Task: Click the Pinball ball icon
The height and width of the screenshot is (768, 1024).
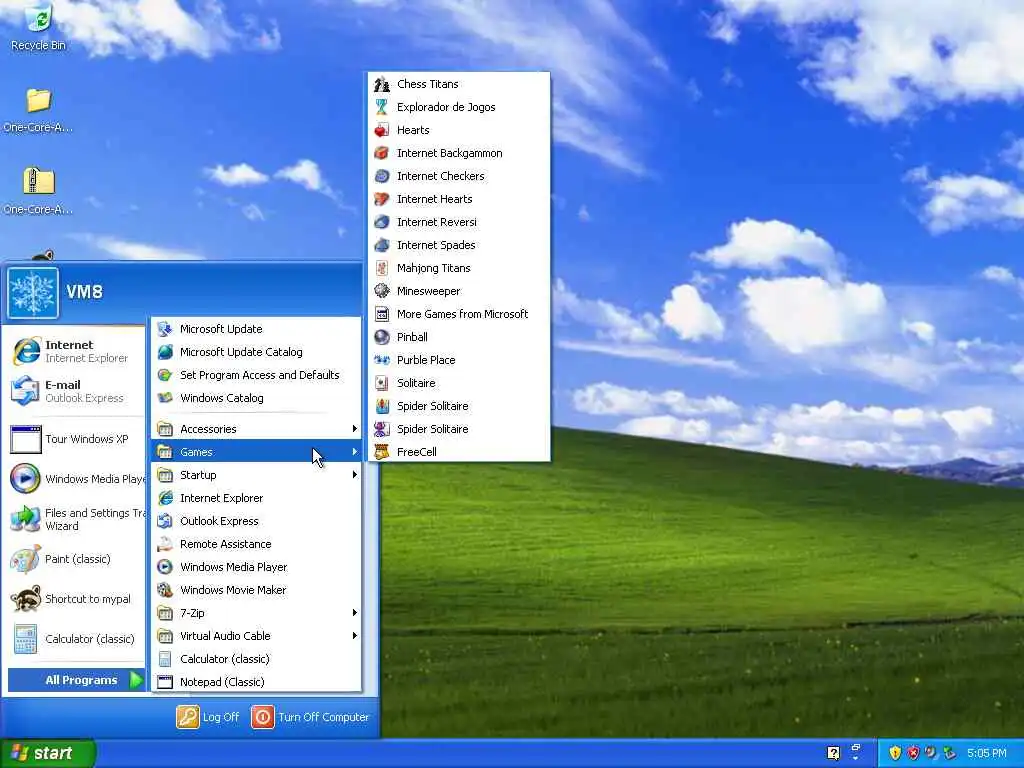Action: 382,337
